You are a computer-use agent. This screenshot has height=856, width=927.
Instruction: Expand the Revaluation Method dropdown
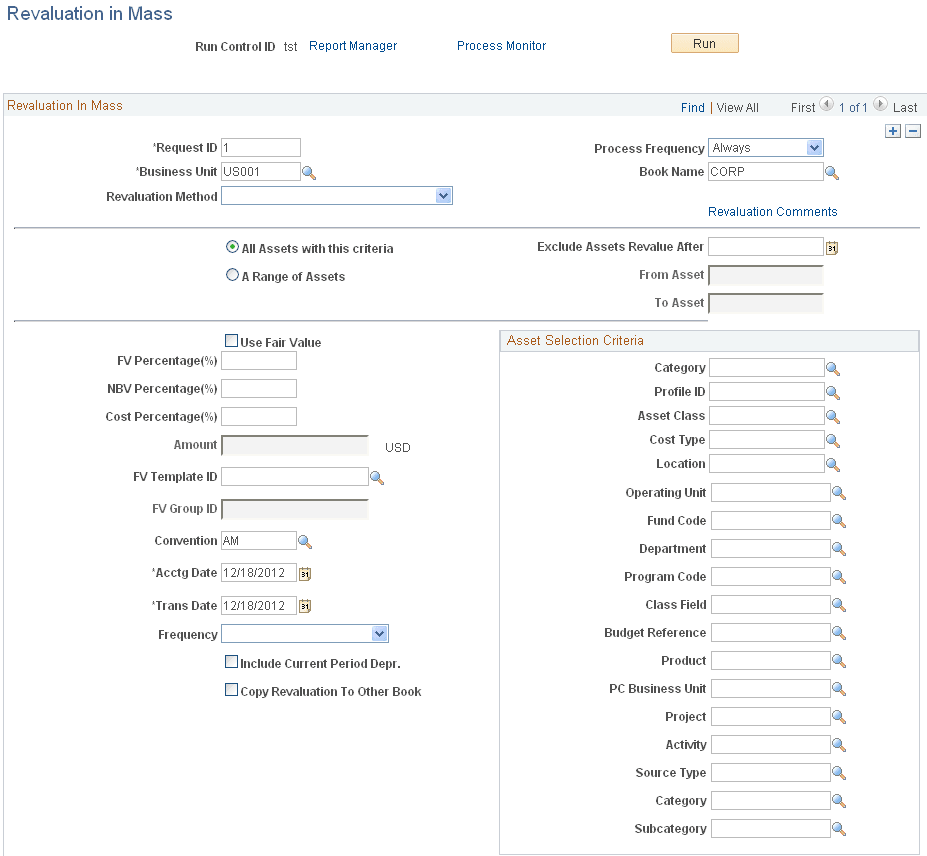[336, 196]
